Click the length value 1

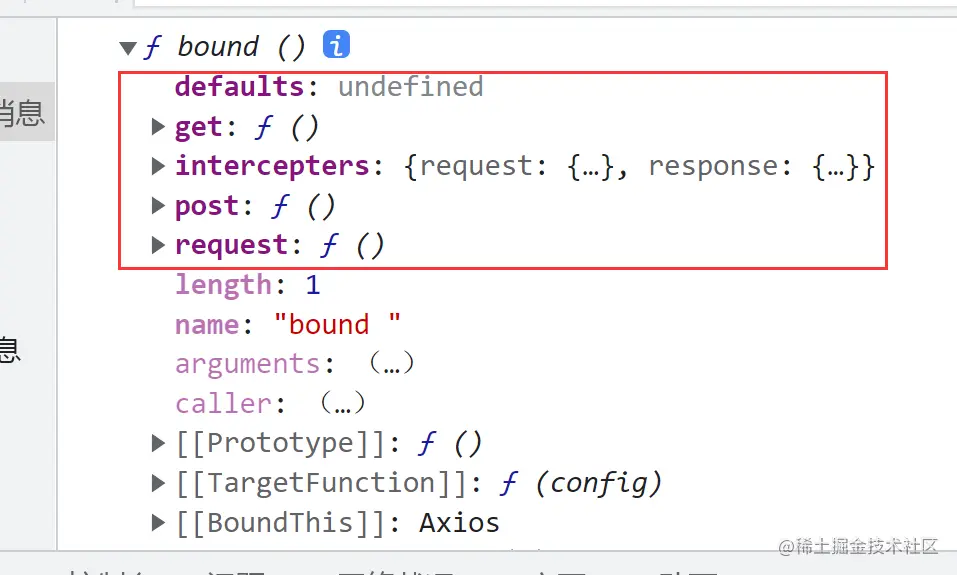(x=312, y=285)
